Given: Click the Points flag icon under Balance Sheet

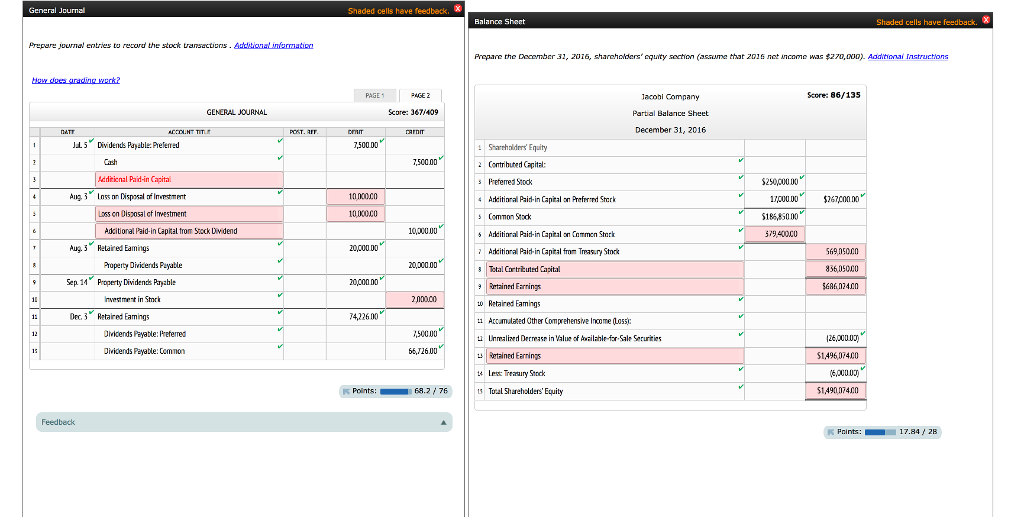Looking at the screenshot, I should click(x=830, y=431).
